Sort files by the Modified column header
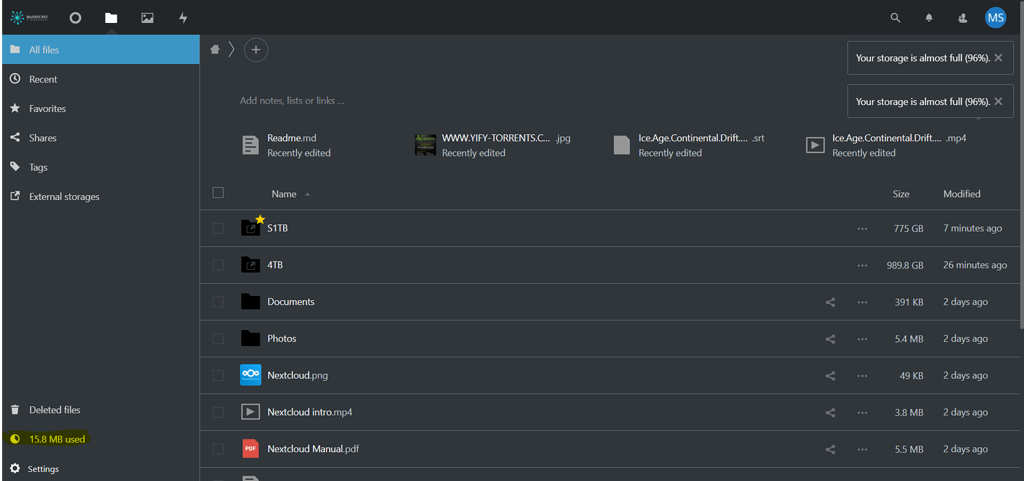This screenshot has height=481, width=1024. click(961, 194)
